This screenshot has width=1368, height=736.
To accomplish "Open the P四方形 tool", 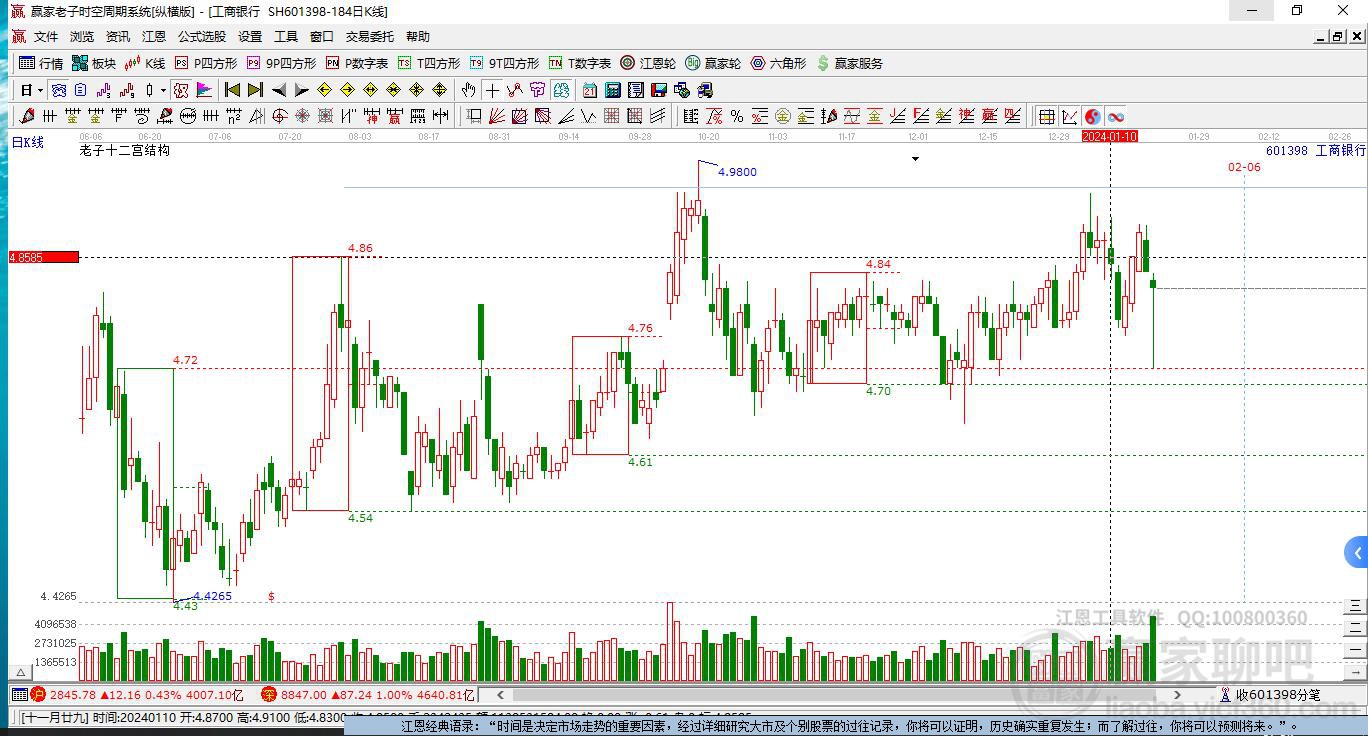I will point(206,63).
